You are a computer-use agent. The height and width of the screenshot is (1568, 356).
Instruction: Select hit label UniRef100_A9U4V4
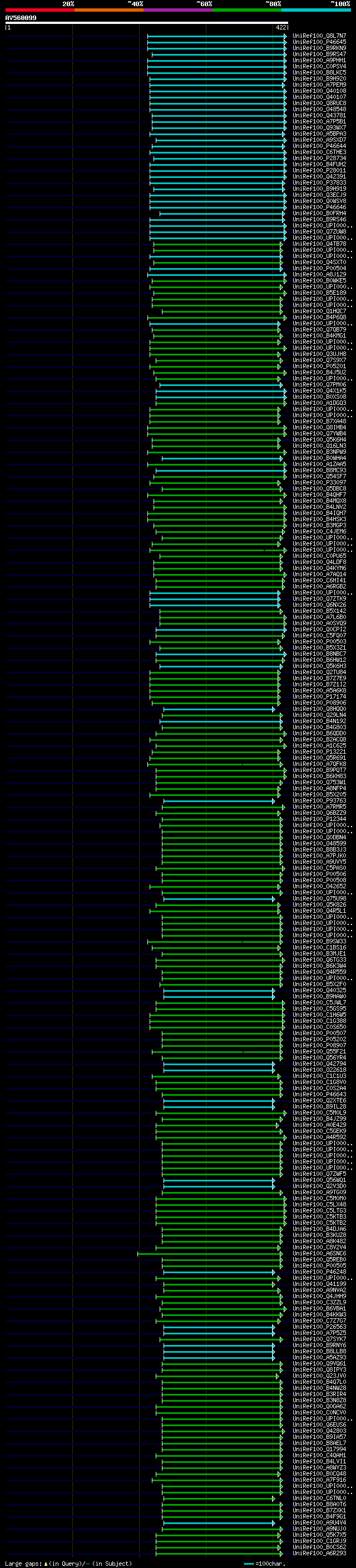[x=319, y=1522]
